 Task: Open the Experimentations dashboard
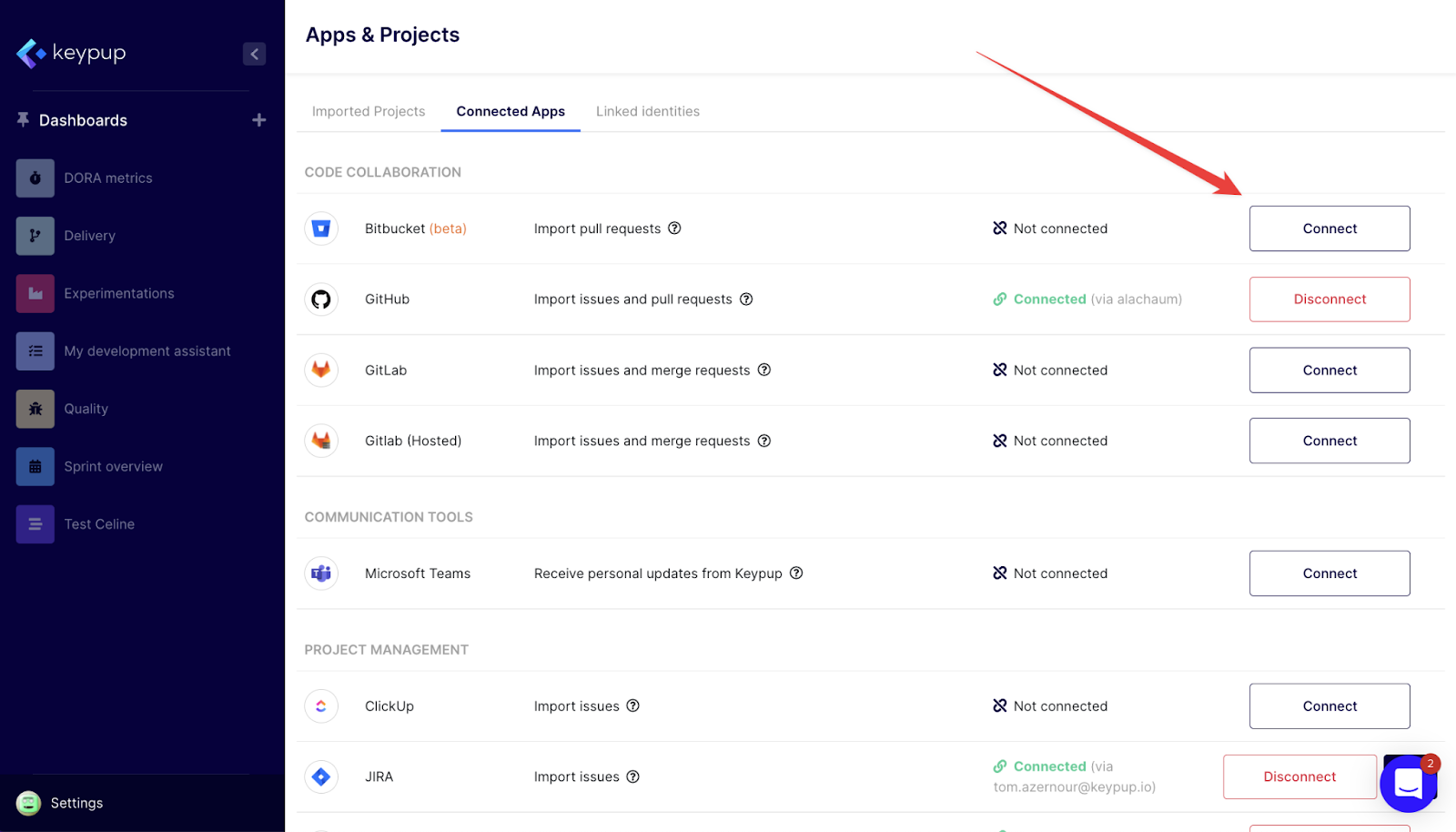pyautogui.click(x=118, y=293)
